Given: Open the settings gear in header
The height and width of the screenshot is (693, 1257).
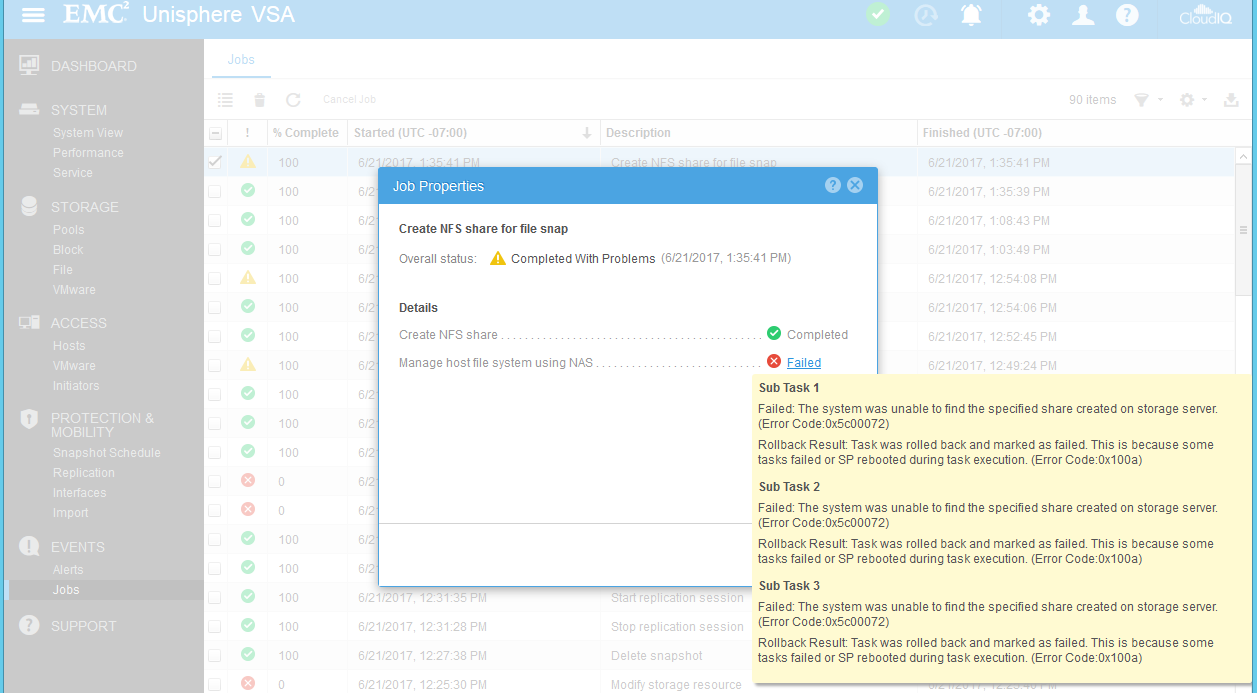Looking at the screenshot, I should click(x=1039, y=15).
